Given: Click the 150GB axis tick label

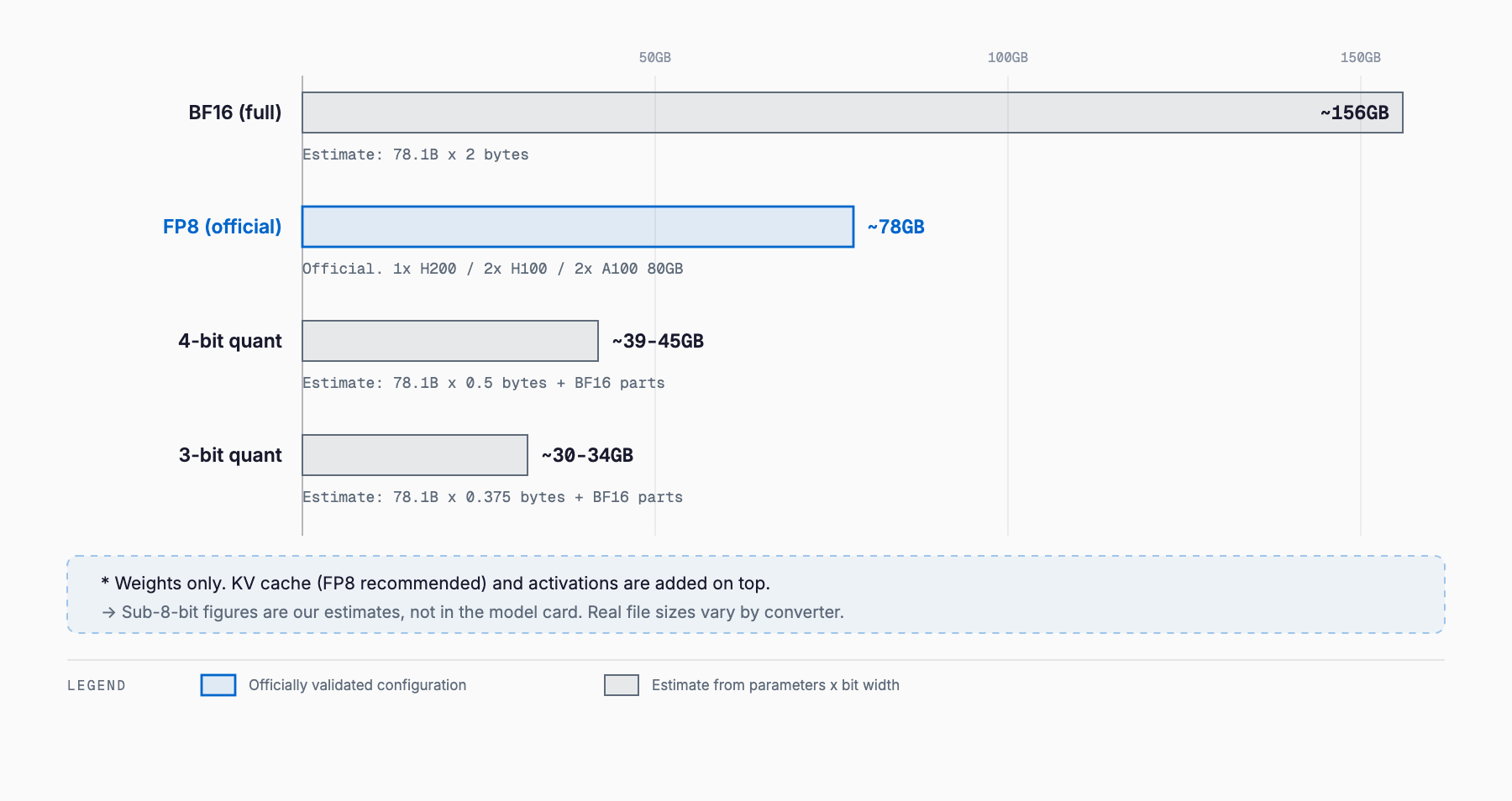Looking at the screenshot, I should pos(1361,57).
